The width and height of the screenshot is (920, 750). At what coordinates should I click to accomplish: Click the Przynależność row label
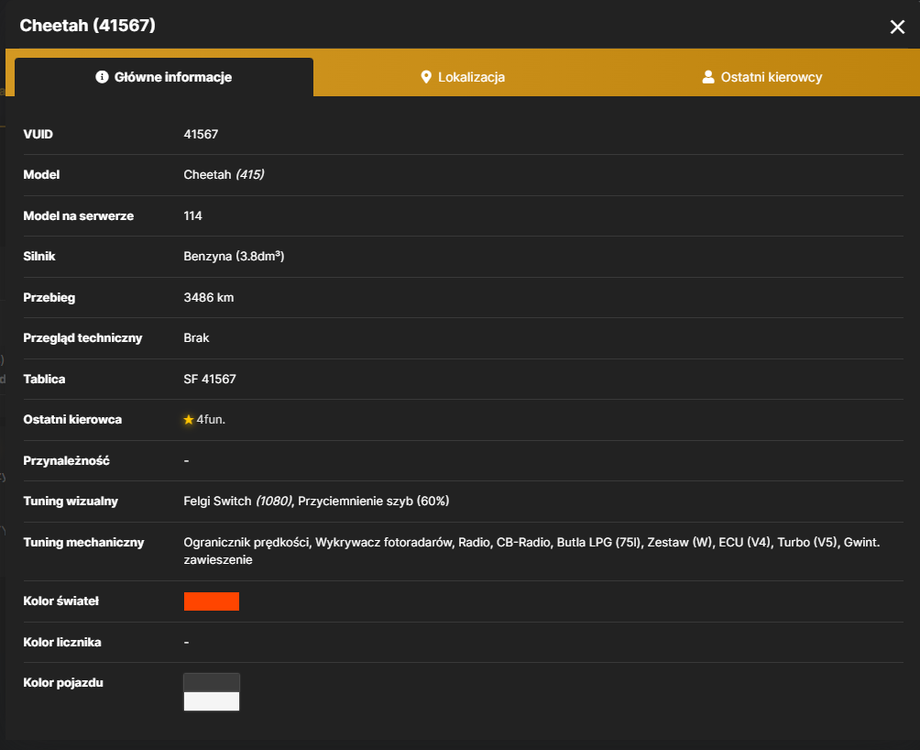coord(66,461)
